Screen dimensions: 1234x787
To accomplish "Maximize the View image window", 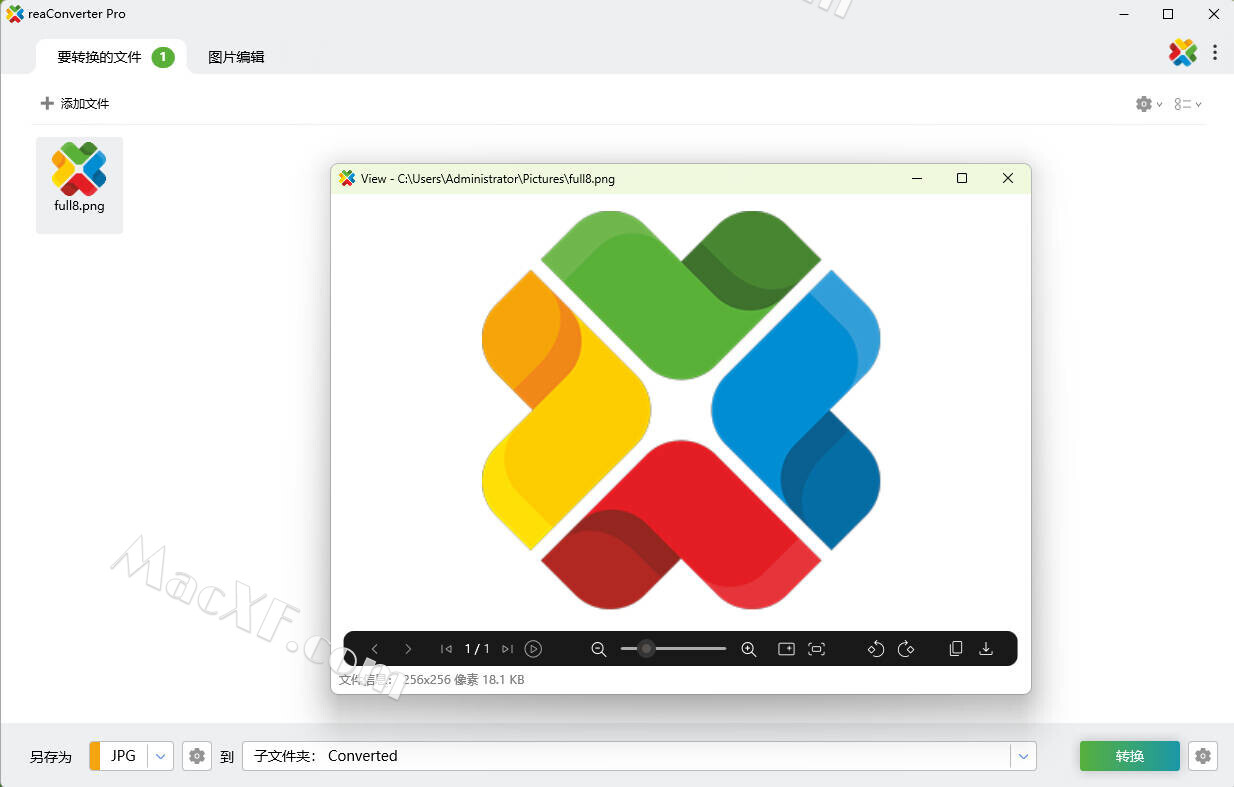I will [x=962, y=178].
